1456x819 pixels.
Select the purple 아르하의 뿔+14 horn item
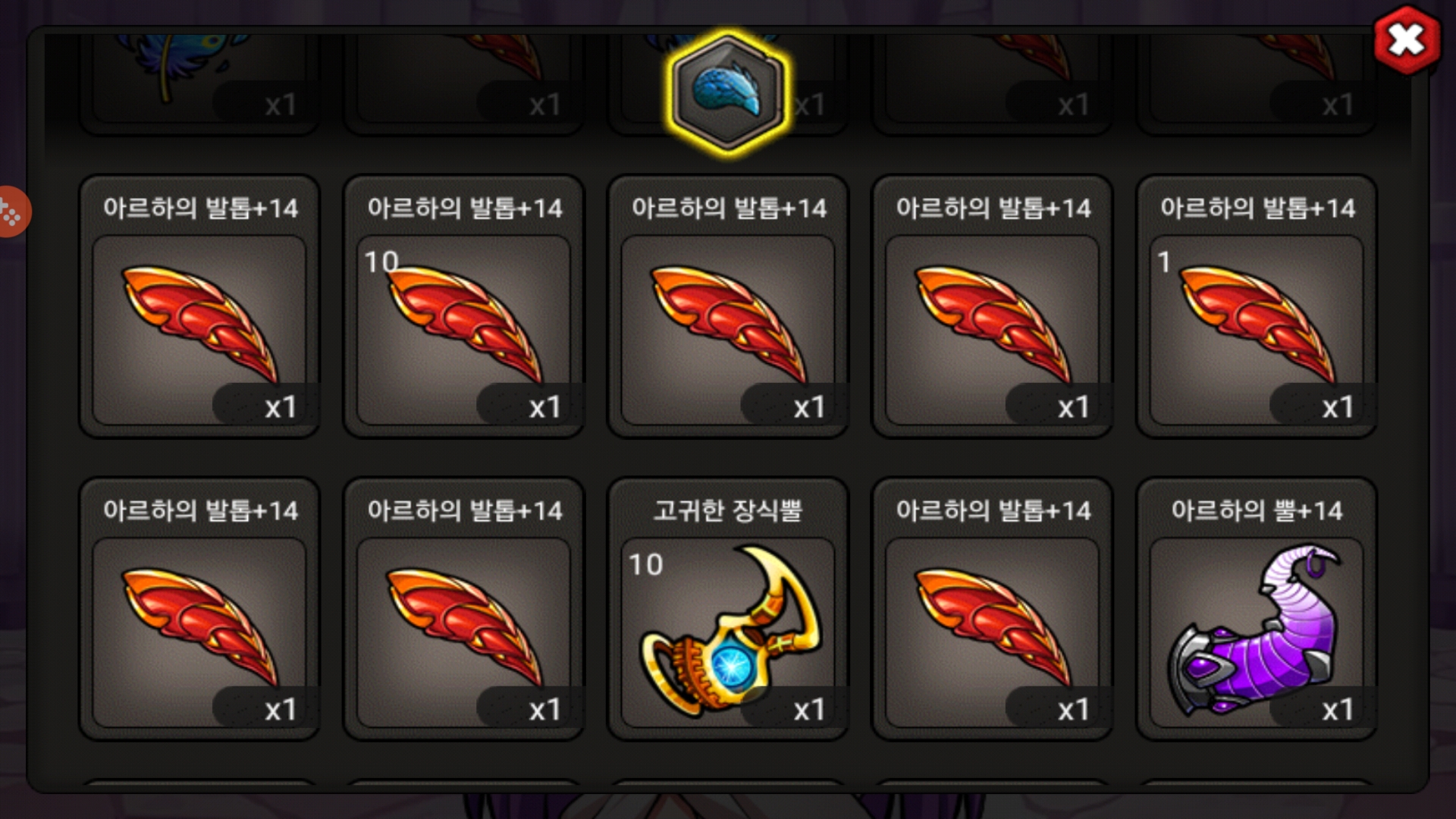tap(1257, 608)
